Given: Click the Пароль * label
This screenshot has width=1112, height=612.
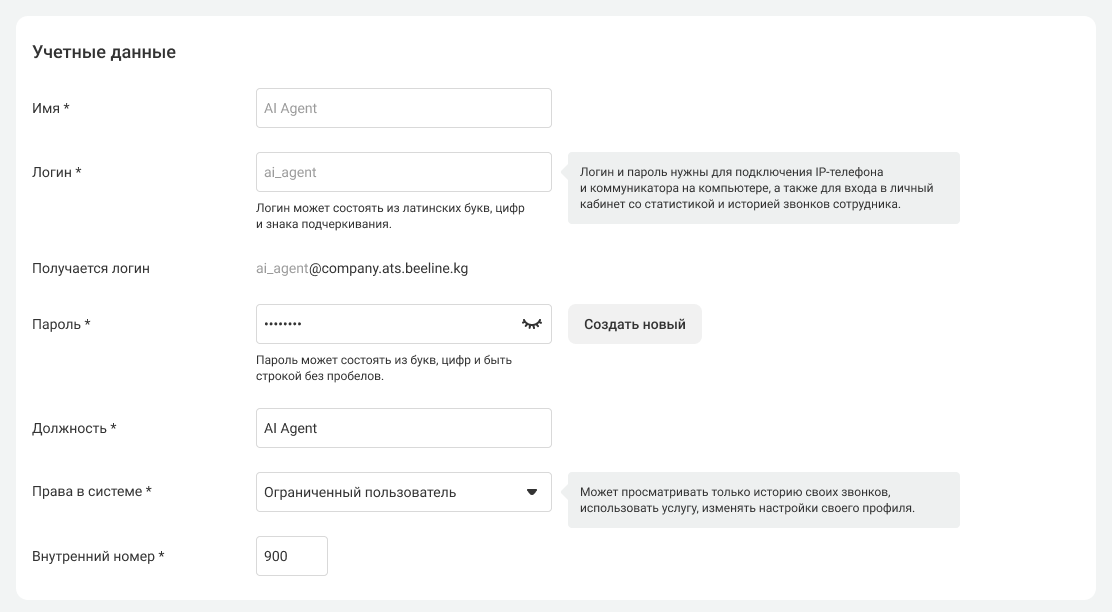Looking at the screenshot, I should [x=61, y=324].
